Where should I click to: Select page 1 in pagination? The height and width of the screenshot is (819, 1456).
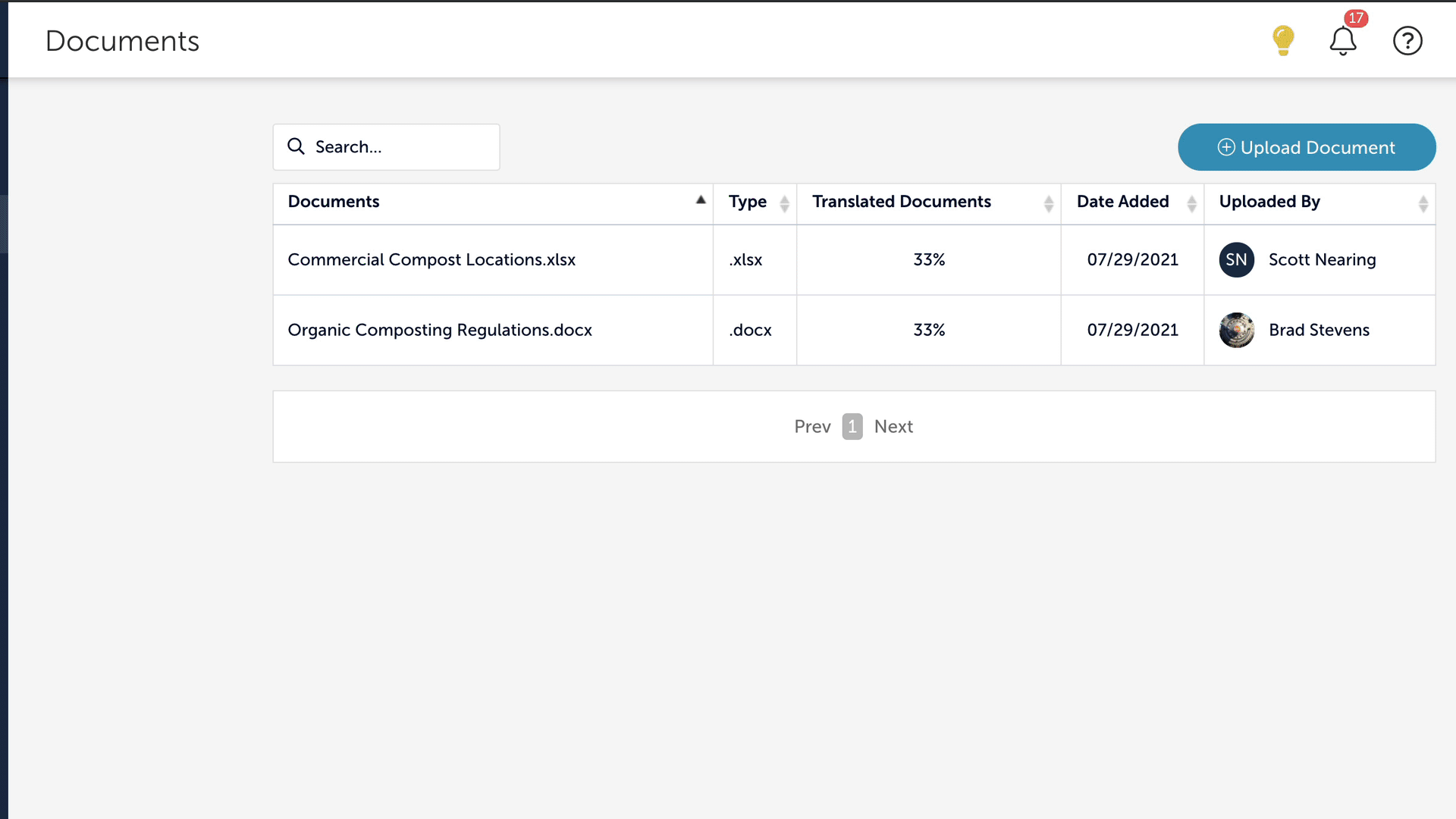pyautogui.click(x=852, y=427)
